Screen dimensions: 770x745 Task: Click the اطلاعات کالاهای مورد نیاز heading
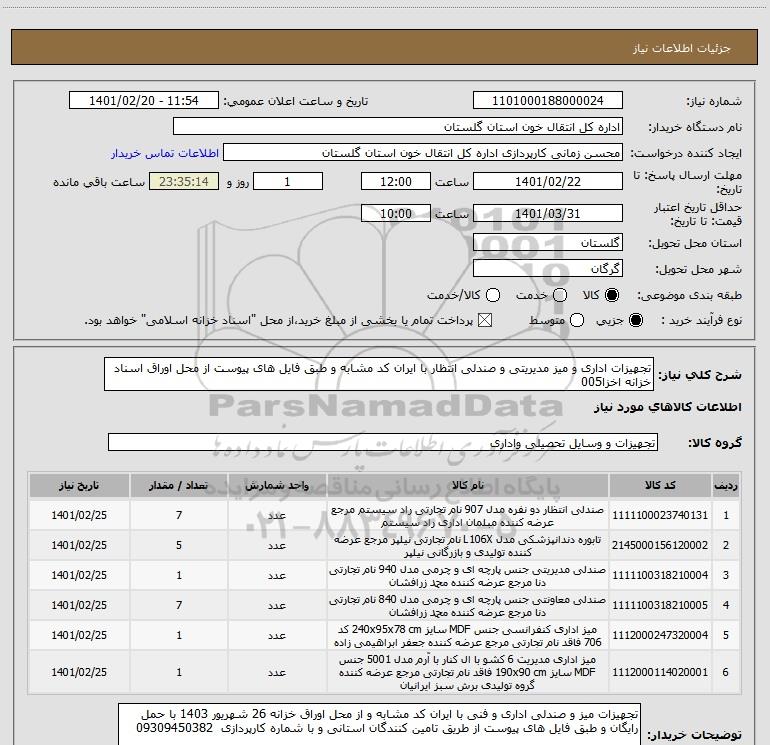click(x=668, y=407)
